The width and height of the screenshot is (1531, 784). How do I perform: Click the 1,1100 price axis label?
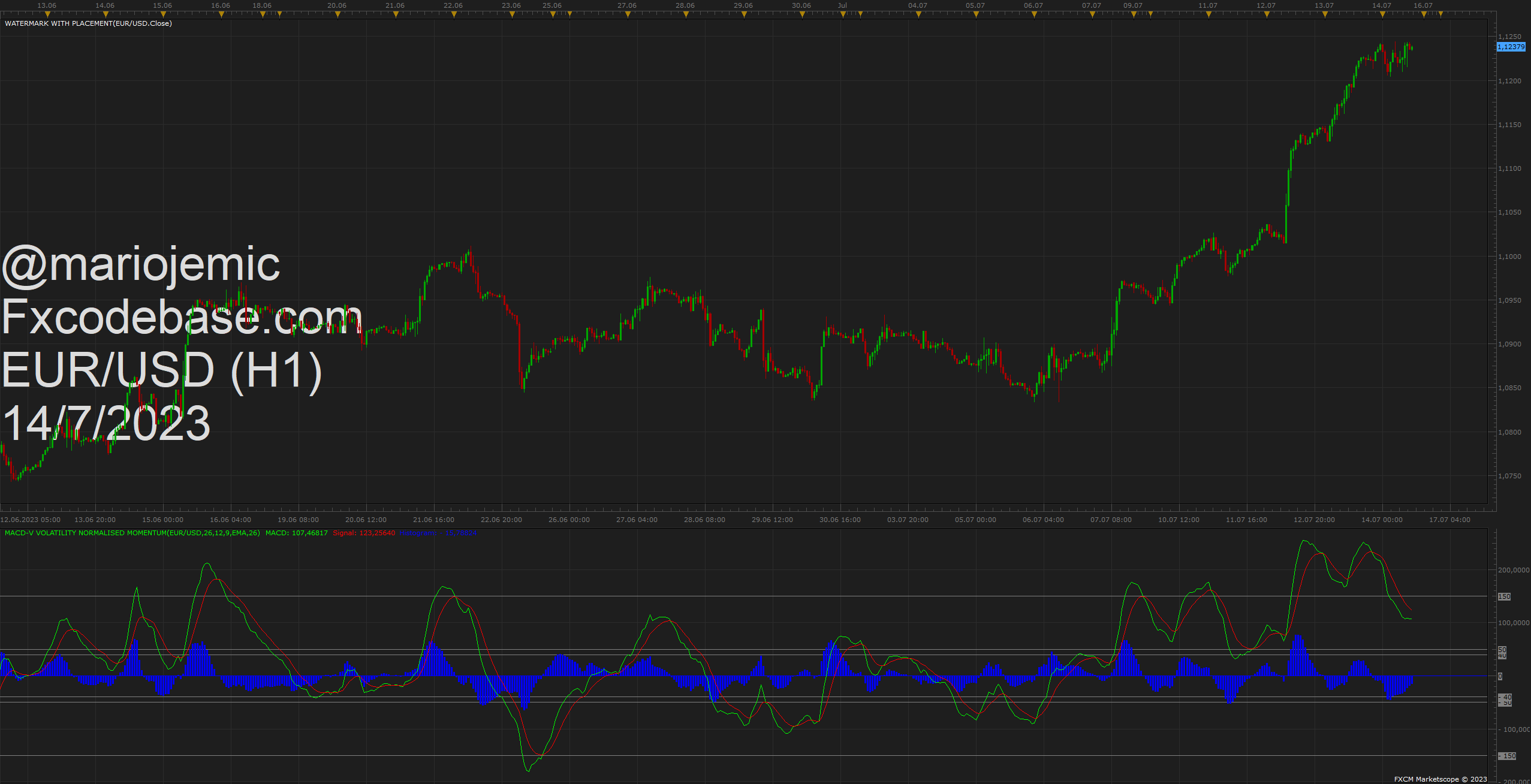click(x=1509, y=168)
